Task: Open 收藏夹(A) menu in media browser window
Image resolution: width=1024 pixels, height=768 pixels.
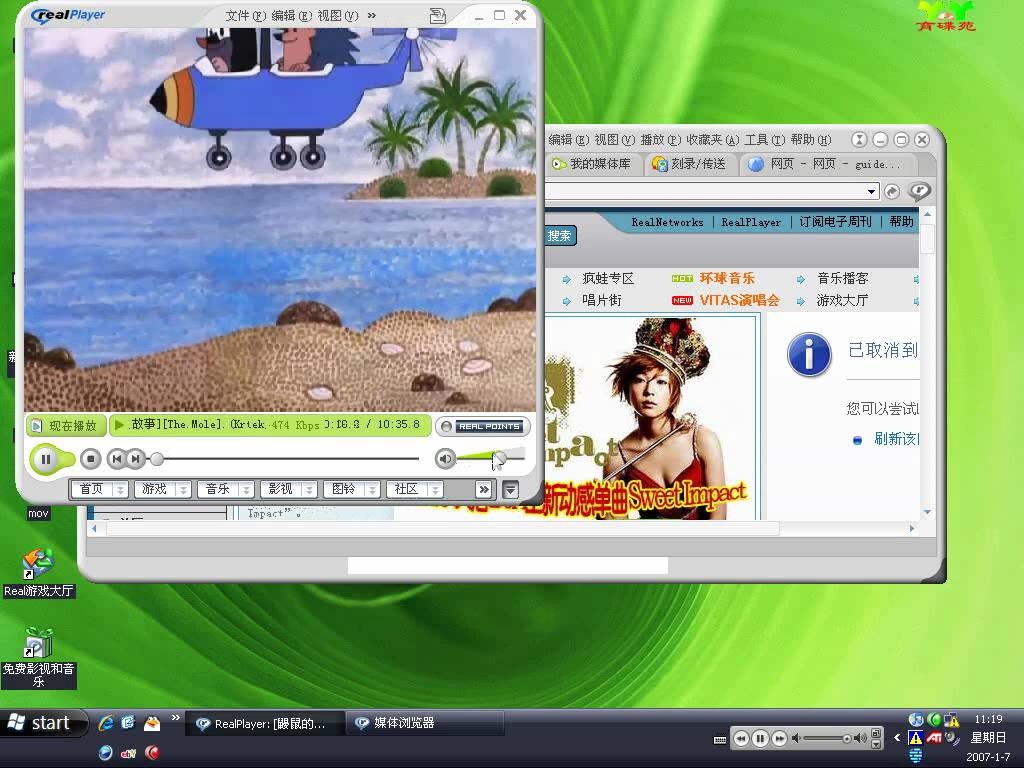Action: (x=712, y=140)
